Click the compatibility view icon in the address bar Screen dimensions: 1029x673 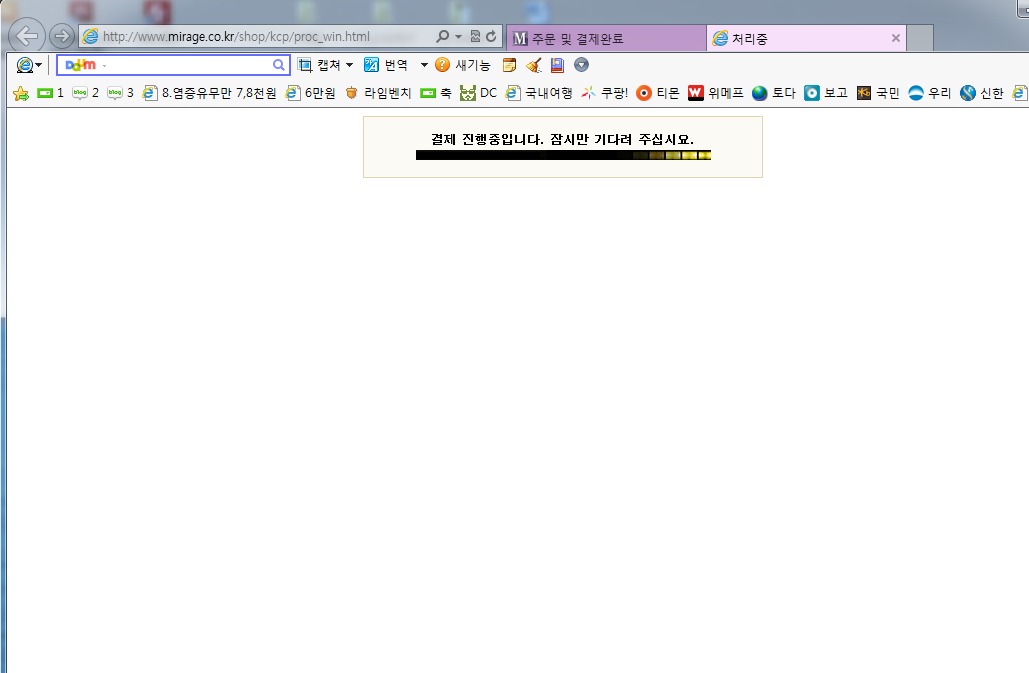475,37
